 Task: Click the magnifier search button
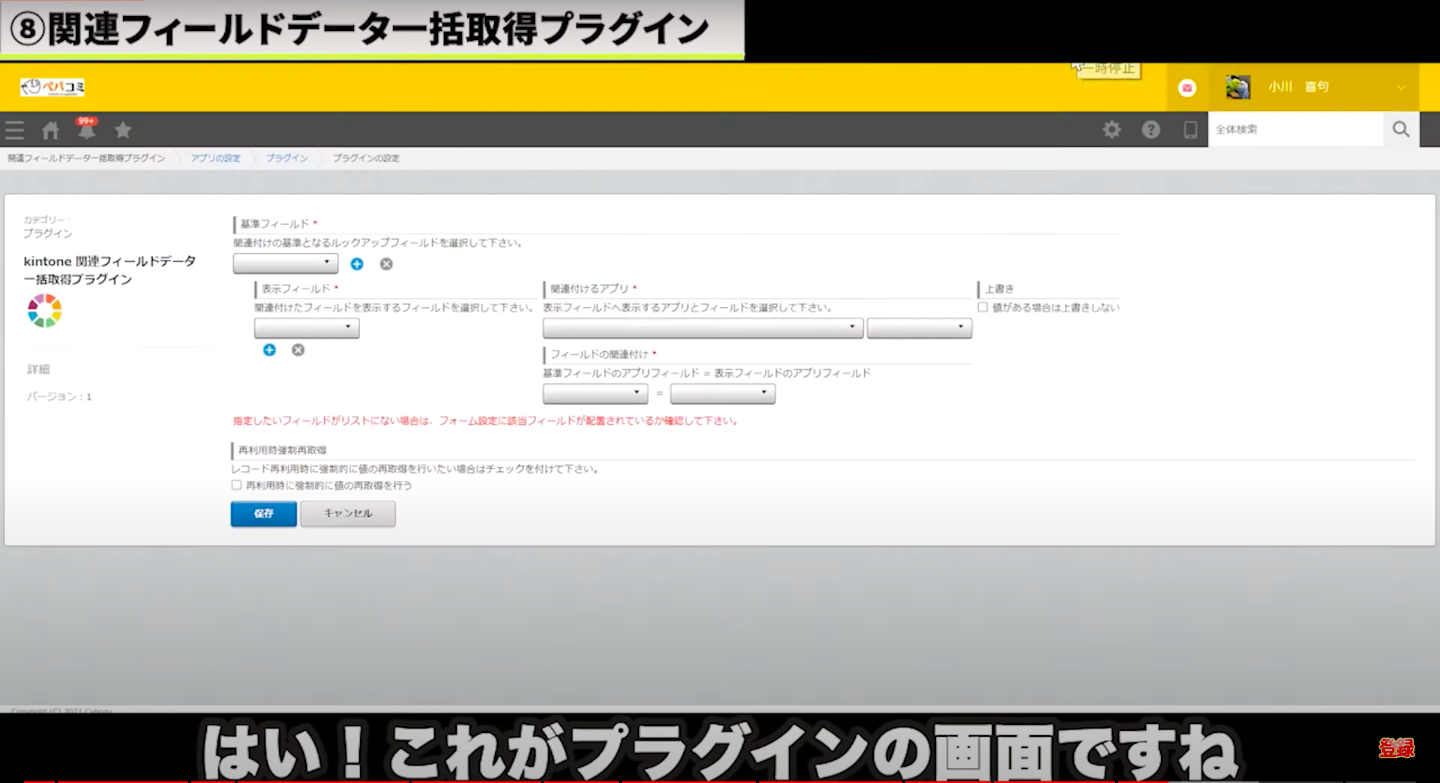coord(1400,129)
